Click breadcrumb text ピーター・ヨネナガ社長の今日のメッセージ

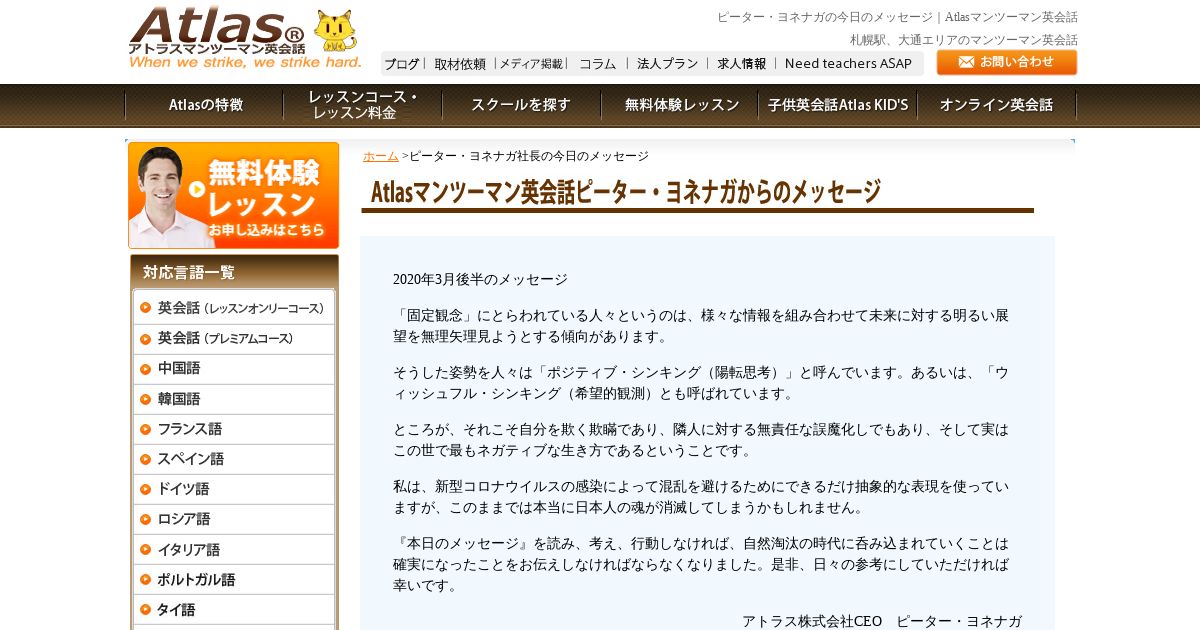[x=529, y=156]
